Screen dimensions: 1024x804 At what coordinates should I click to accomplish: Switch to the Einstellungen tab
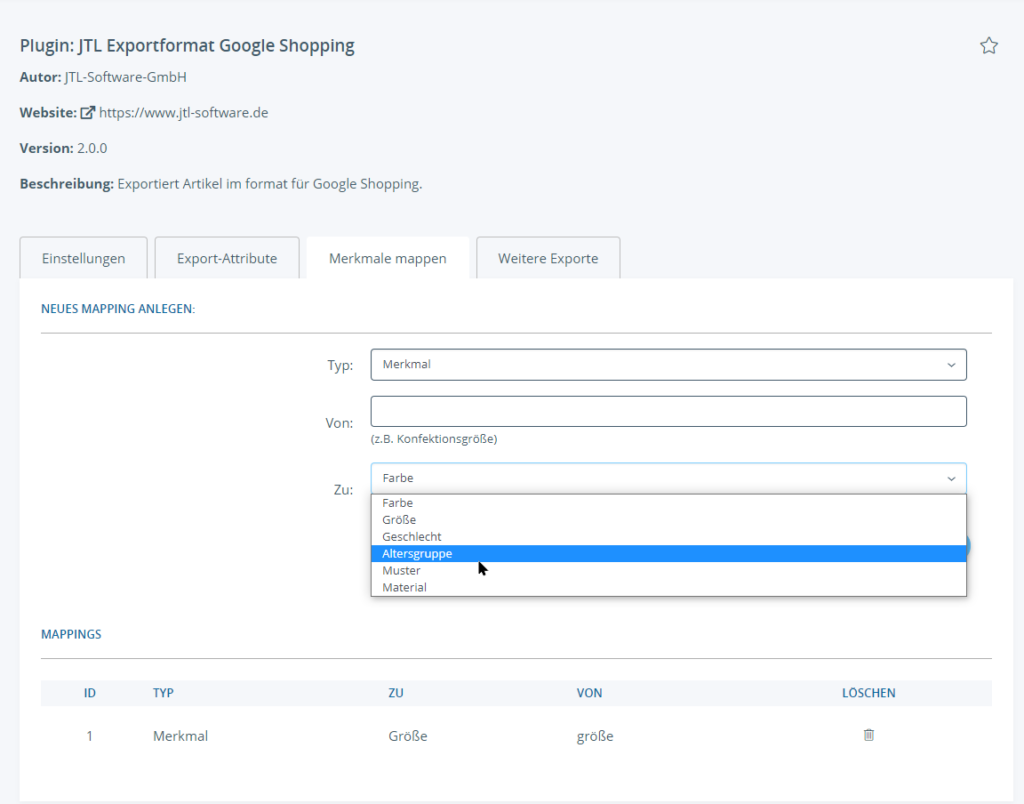tap(84, 258)
